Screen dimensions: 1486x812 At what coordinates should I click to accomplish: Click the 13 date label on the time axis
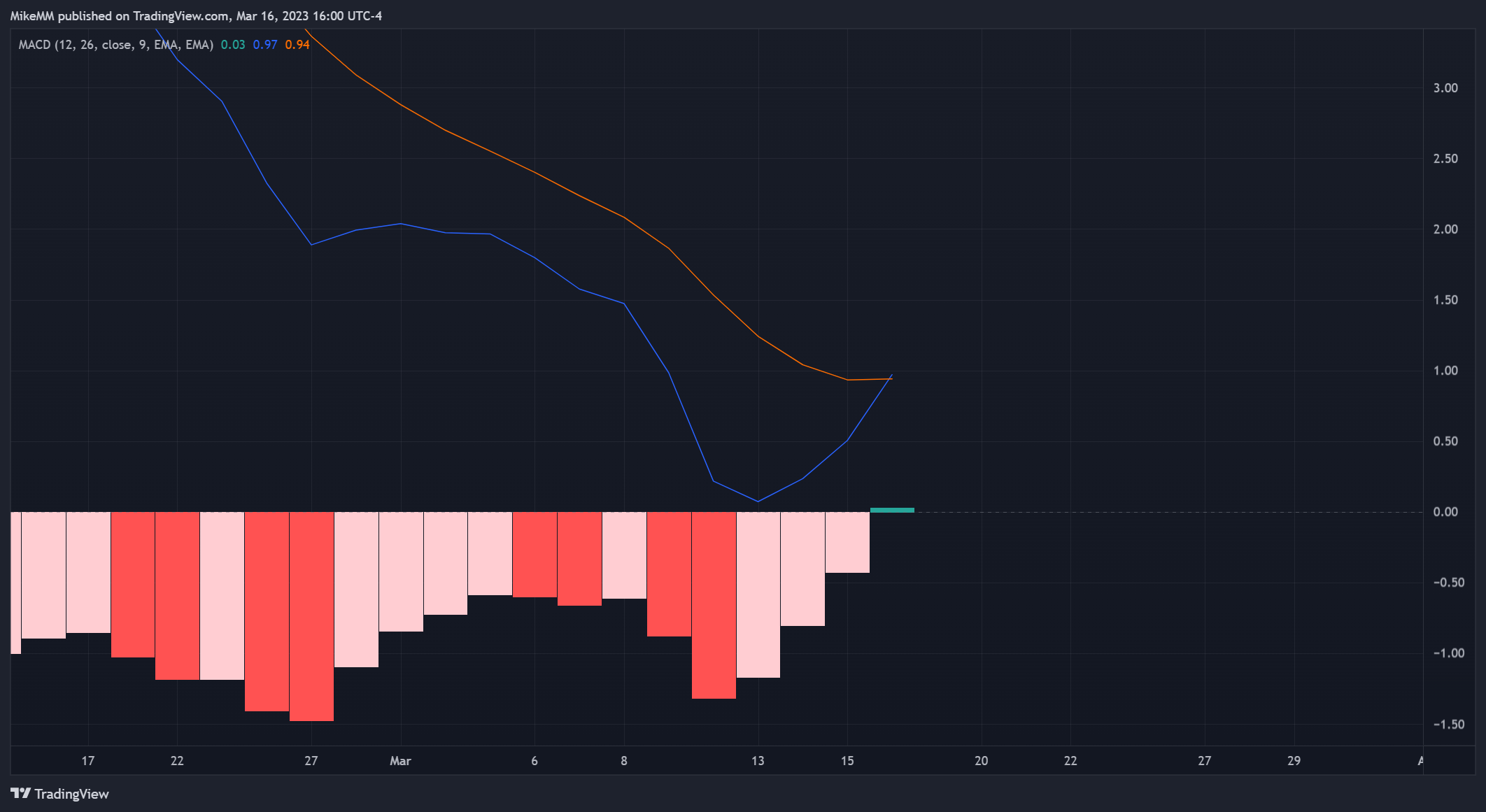[x=758, y=761]
